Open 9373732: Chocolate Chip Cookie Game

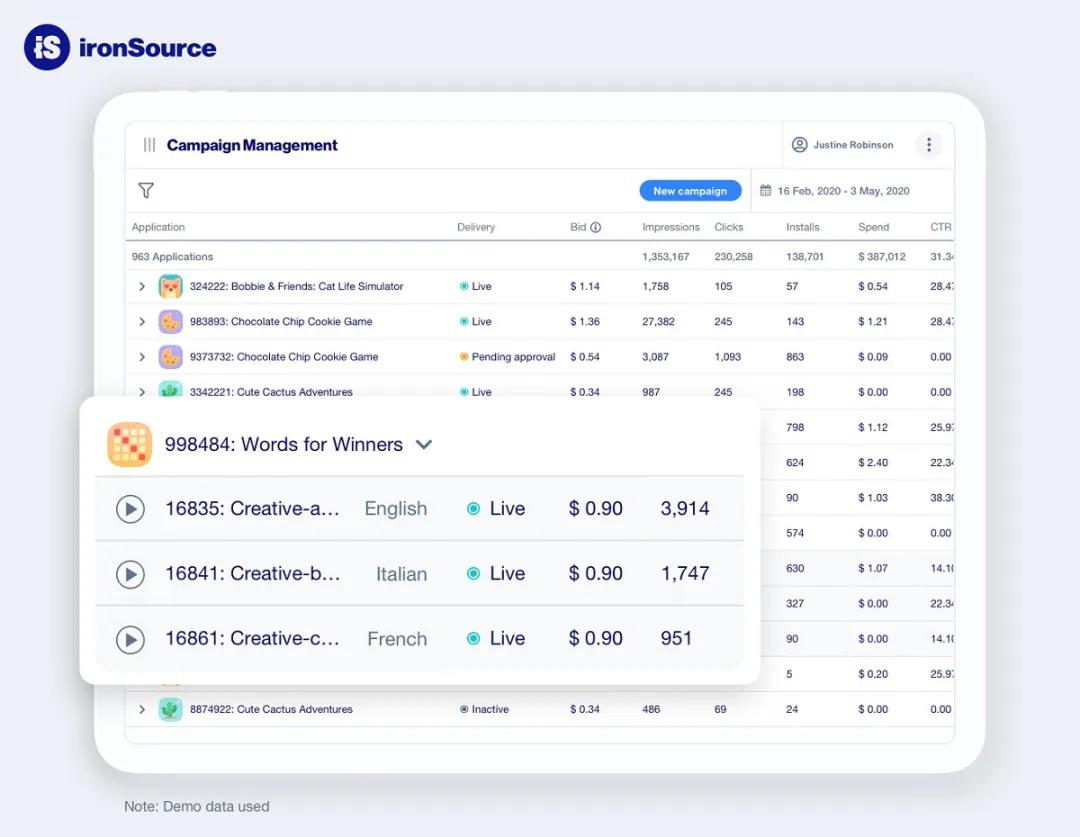point(284,357)
